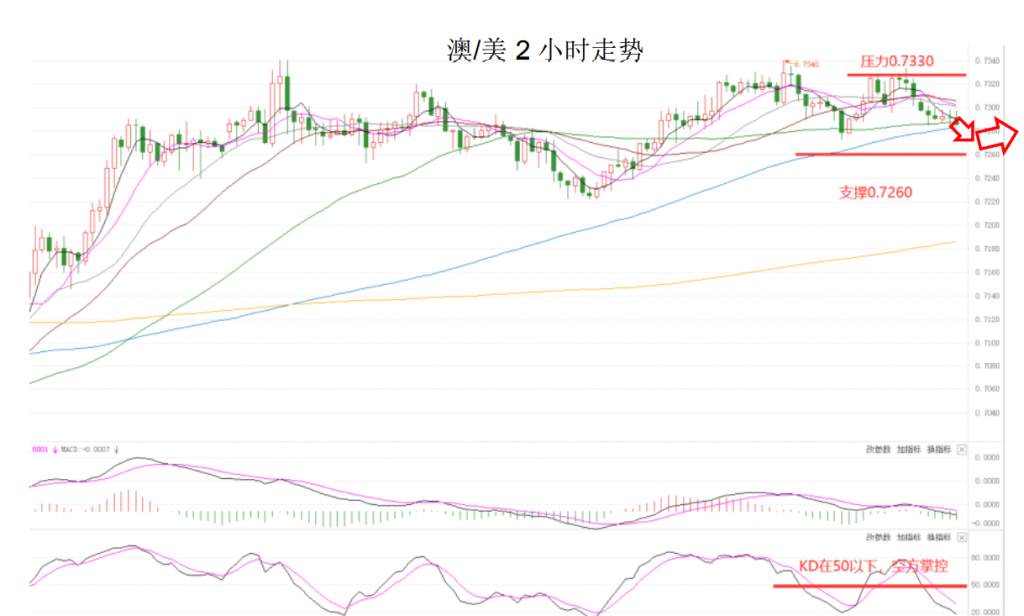Click 换指标 in the KD panel
Screen dimensions: 1024x616
pos(939,537)
